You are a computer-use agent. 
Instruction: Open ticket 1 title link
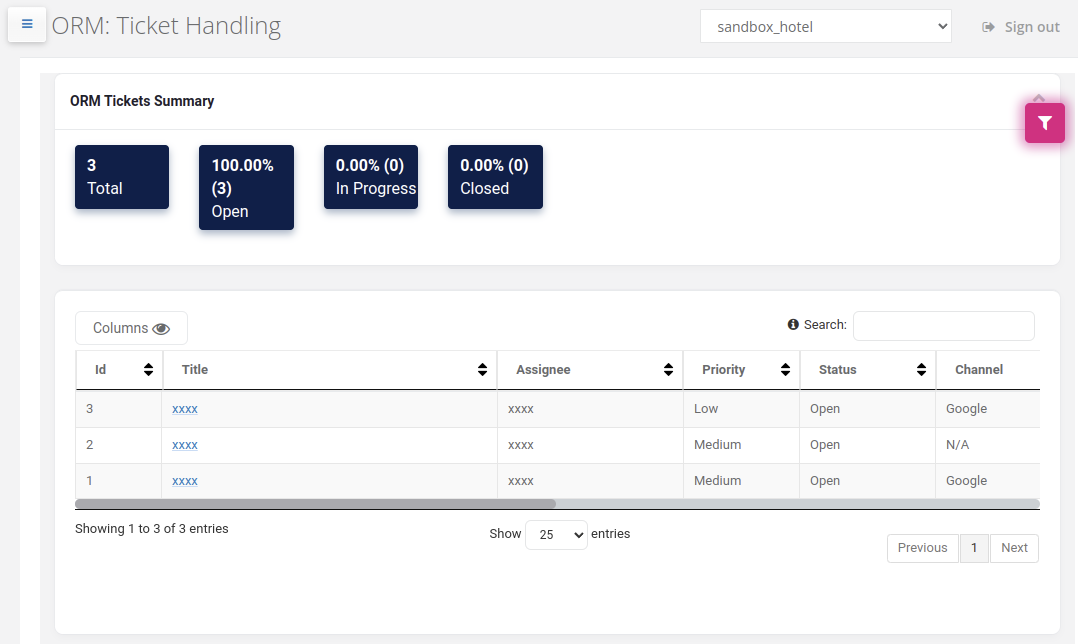(x=185, y=481)
